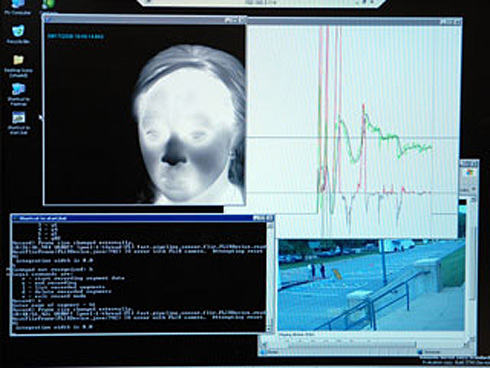The height and width of the screenshot is (368, 490).
Task: Select the start.bat shortcut desktop icon
Action: [x=19, y=123]
